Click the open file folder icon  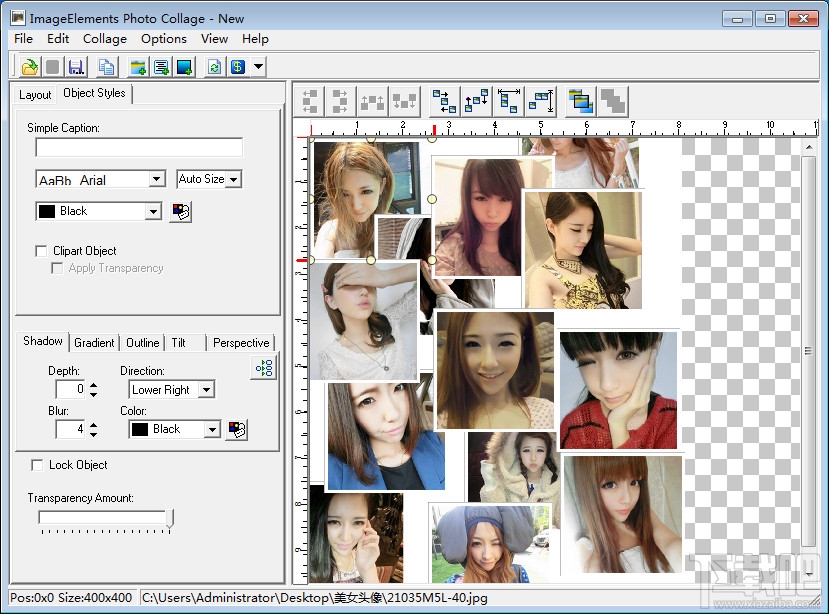(30, 67)
